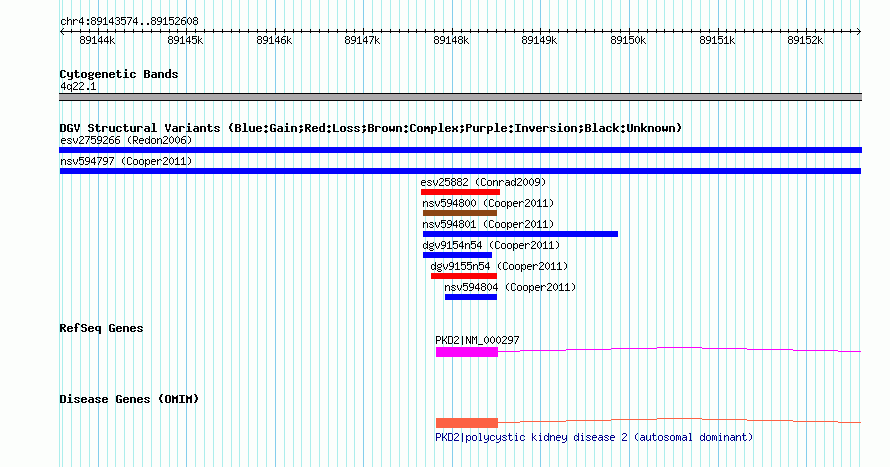The image size is (890, 467).
Task: Click the 89147k ruler position
Action: [x=363, y=40]
